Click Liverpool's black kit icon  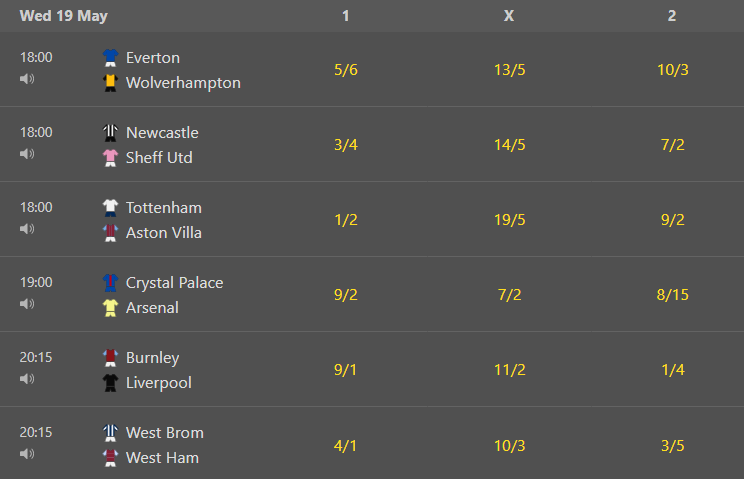click(111, 383)
